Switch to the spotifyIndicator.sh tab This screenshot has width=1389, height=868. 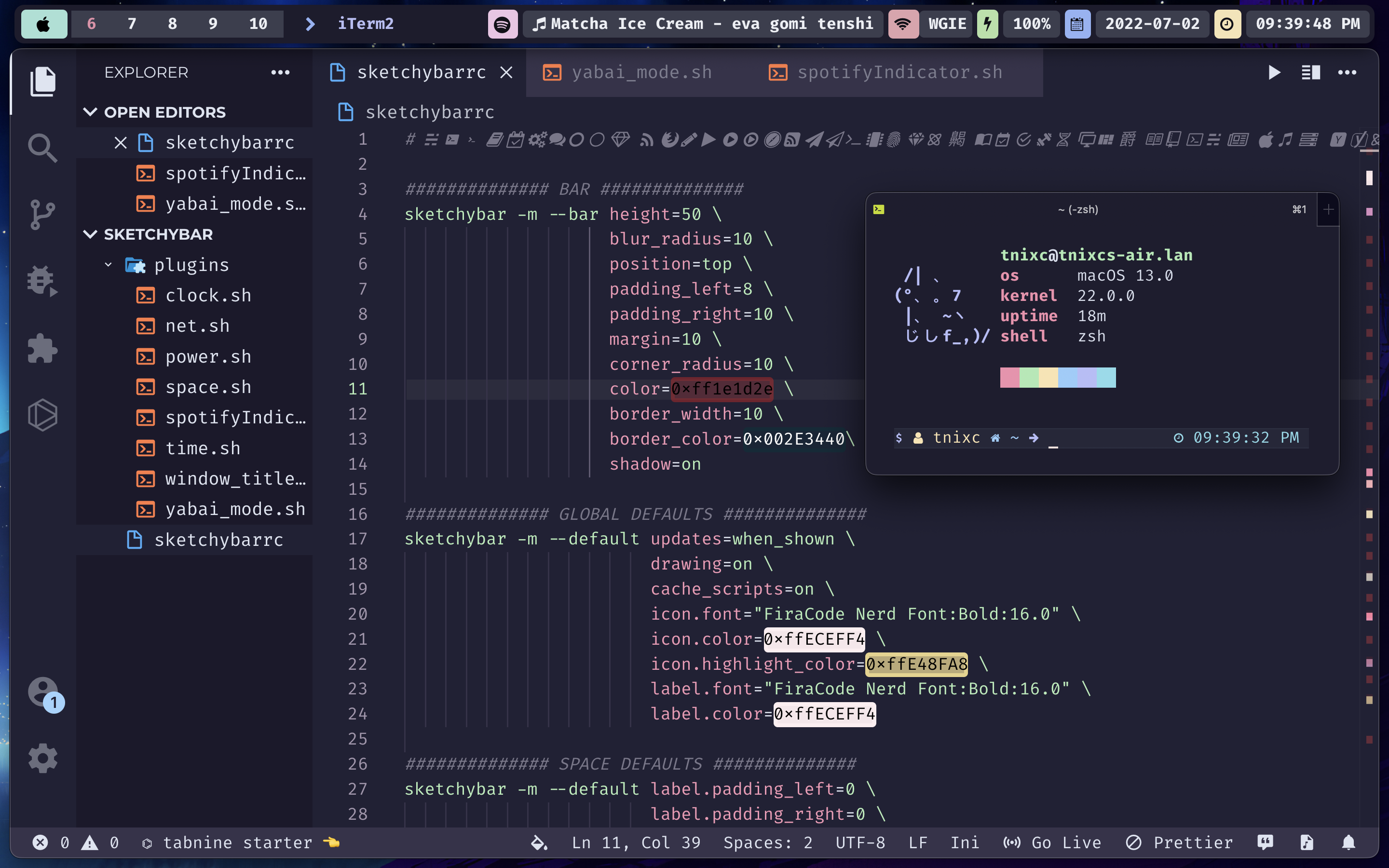pyautogui.click(x=899, y=72)
